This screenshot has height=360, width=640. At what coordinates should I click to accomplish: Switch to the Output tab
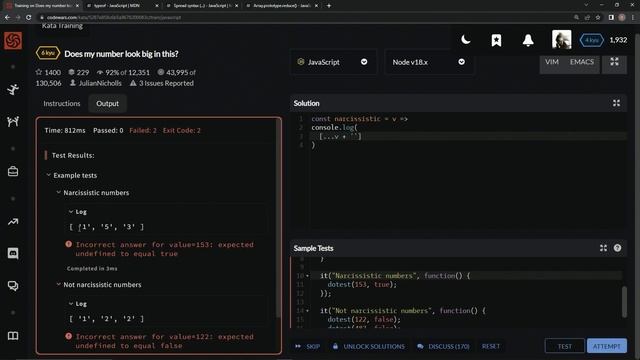click(x=107, y=104)
